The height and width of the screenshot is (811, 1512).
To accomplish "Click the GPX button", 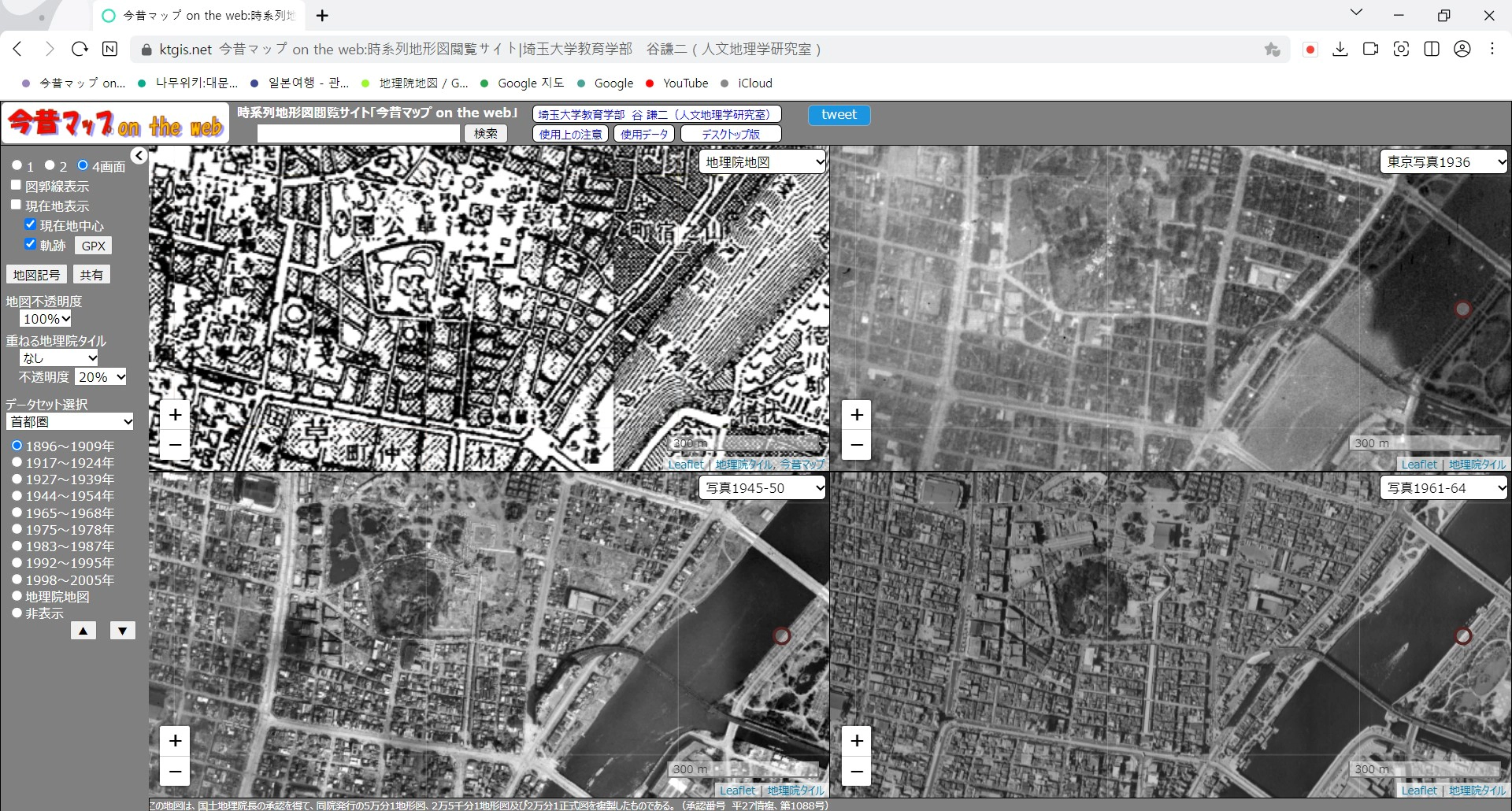I will 94,246.
